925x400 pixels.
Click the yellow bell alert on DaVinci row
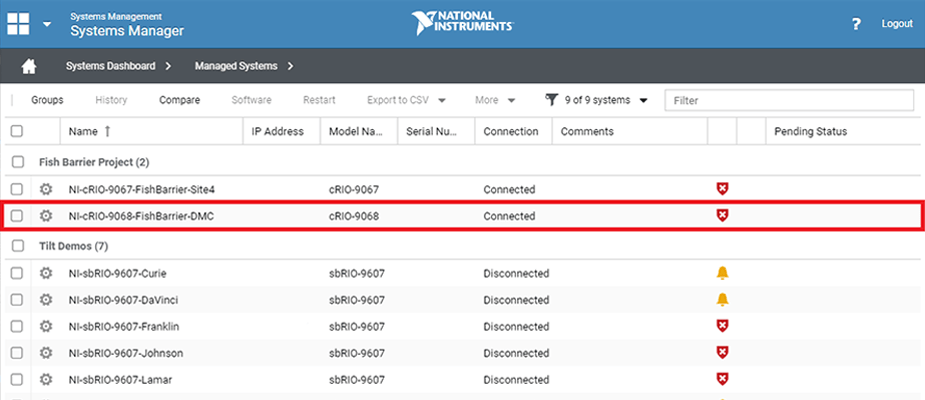pos(722,300)
